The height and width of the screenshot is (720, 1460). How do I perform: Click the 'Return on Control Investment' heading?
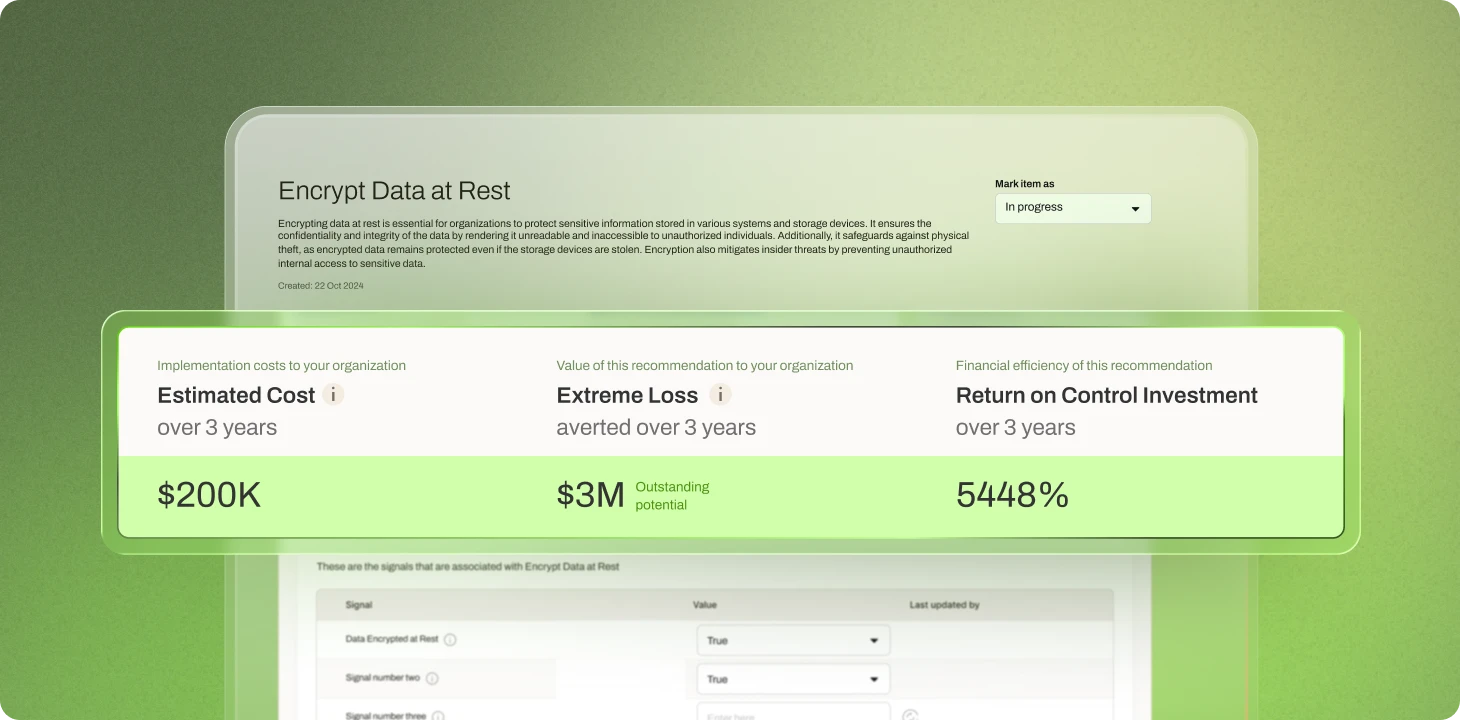[x=1106, y=395]
